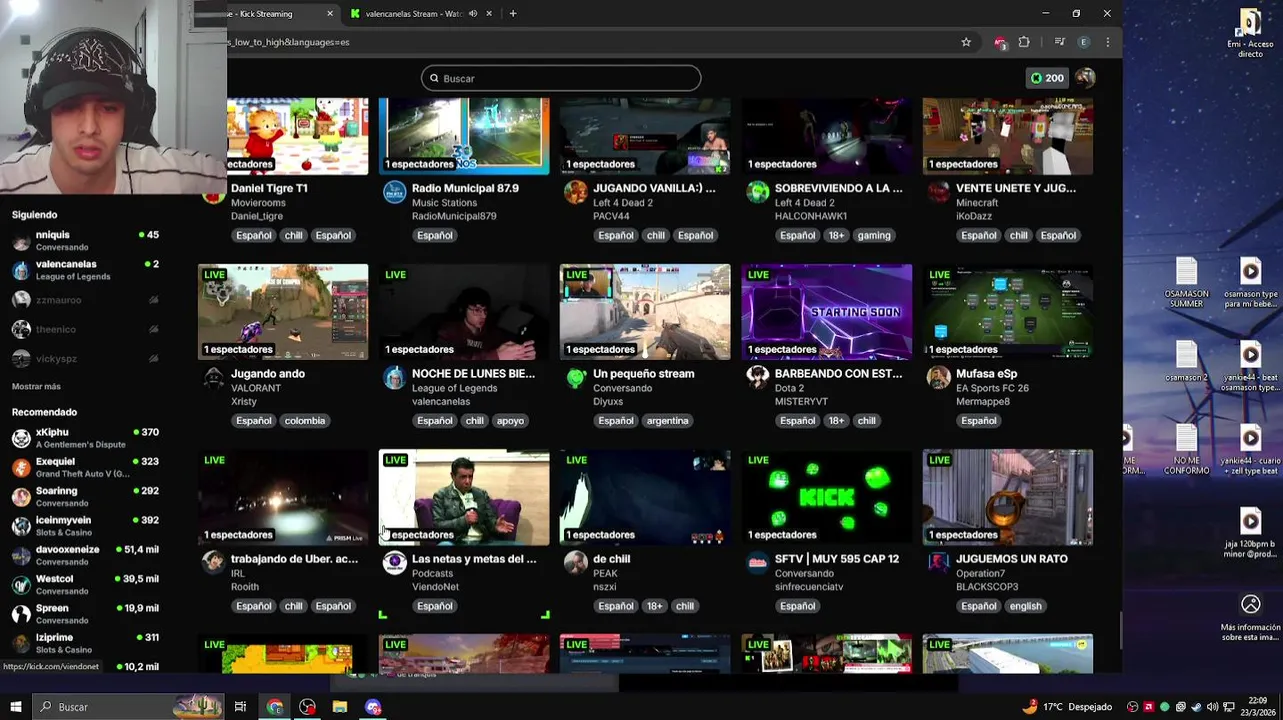Open the BARBEANDO CON EST Dota 2 thumbnail
Viewport: 1283px width, 720px height.
pyautogui.click(x=826, y=311)
